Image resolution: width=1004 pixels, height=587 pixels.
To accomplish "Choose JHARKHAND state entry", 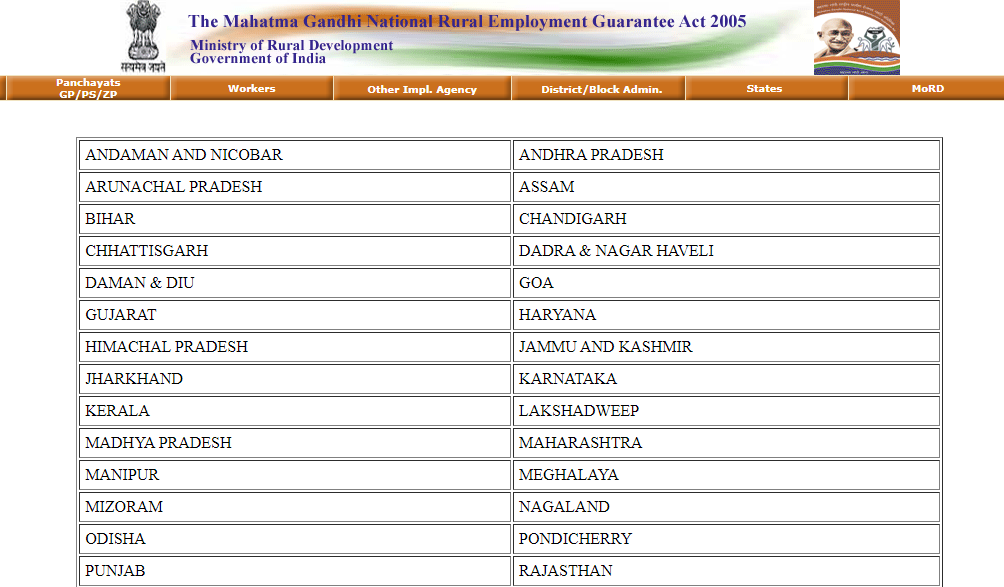I will click(134, 379).
